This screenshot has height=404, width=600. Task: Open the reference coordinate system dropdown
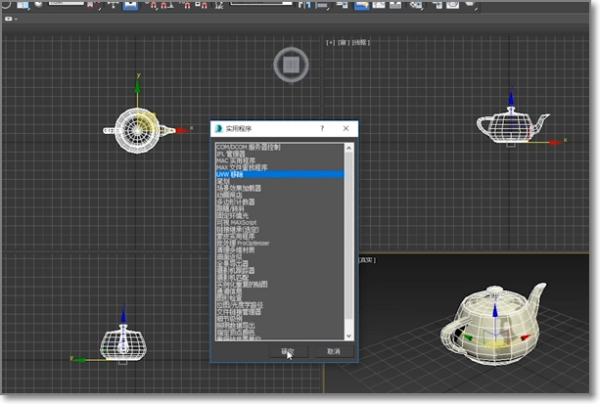pos(68,4)
